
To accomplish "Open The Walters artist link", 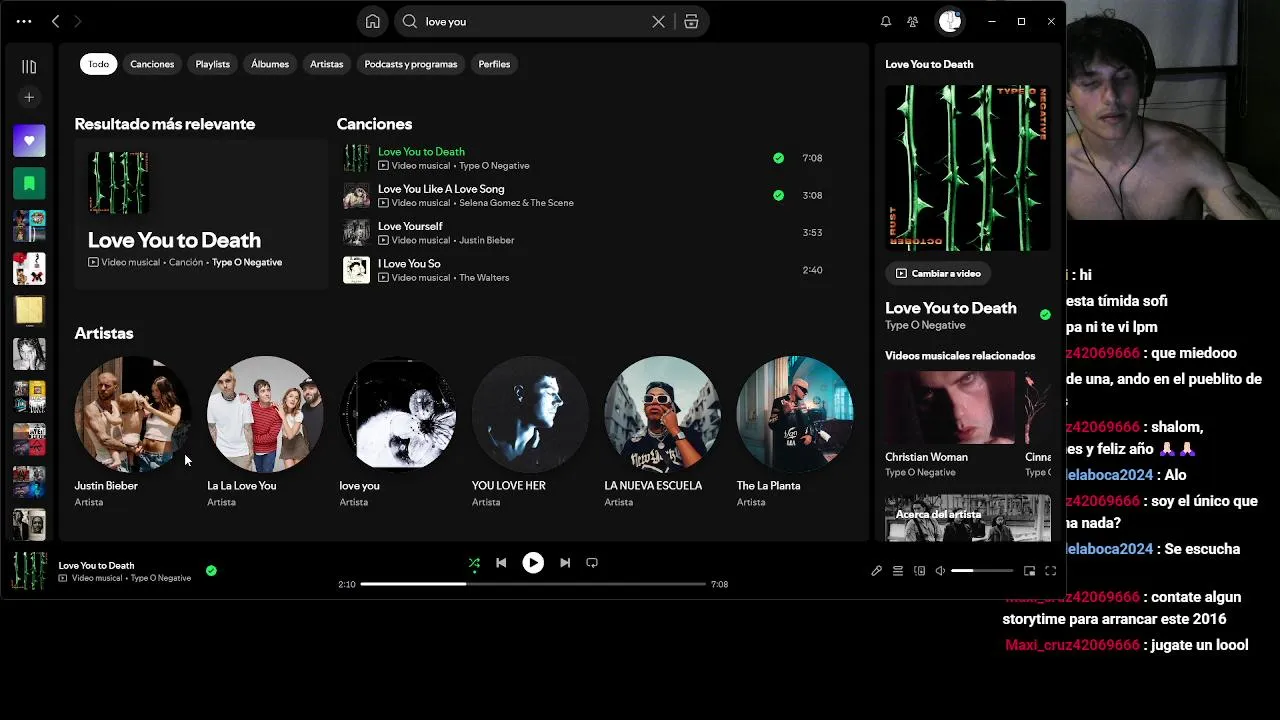I will click(484, 278).
